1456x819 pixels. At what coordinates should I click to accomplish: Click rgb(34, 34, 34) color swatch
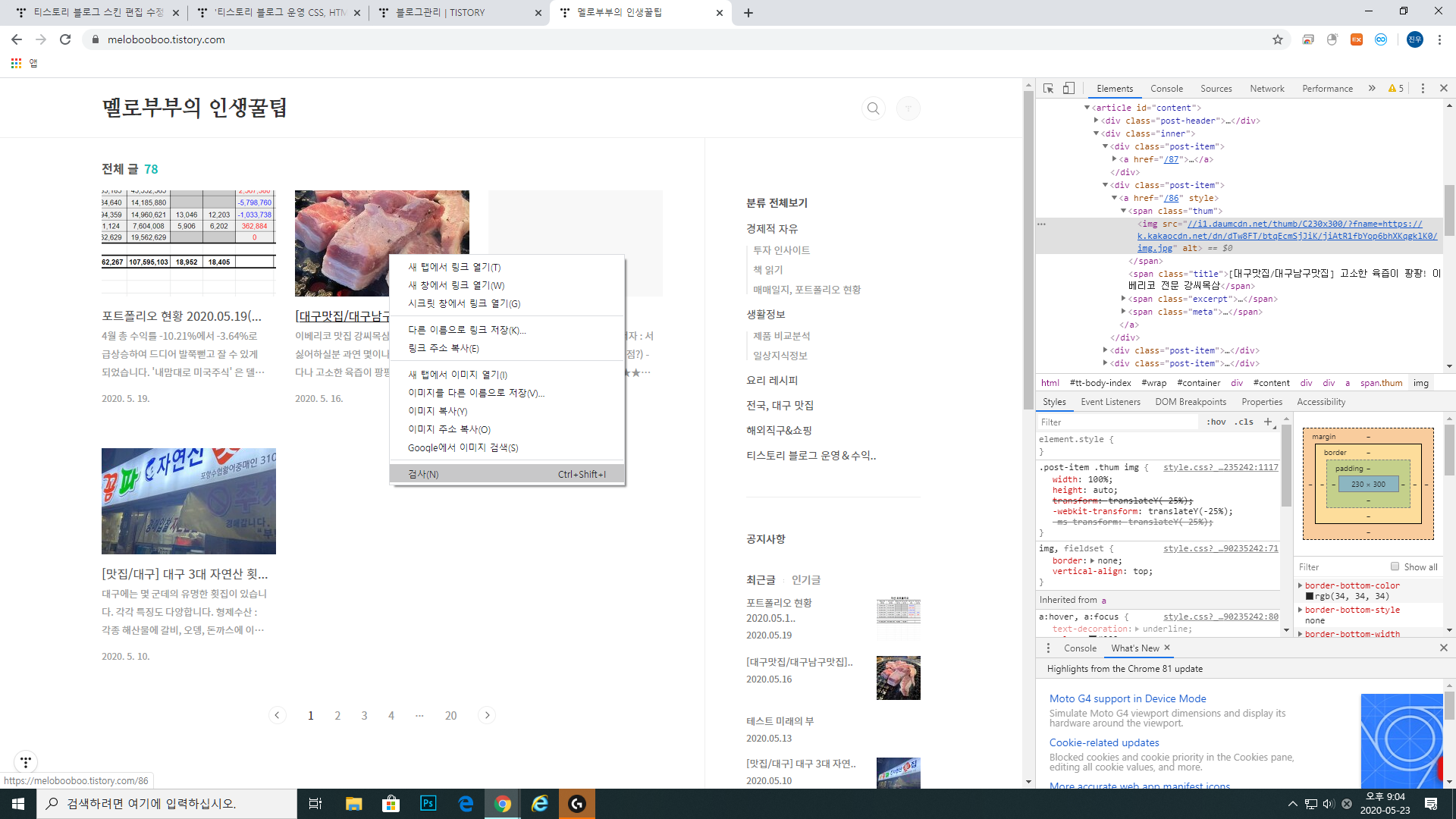(x=1310, y=597)
